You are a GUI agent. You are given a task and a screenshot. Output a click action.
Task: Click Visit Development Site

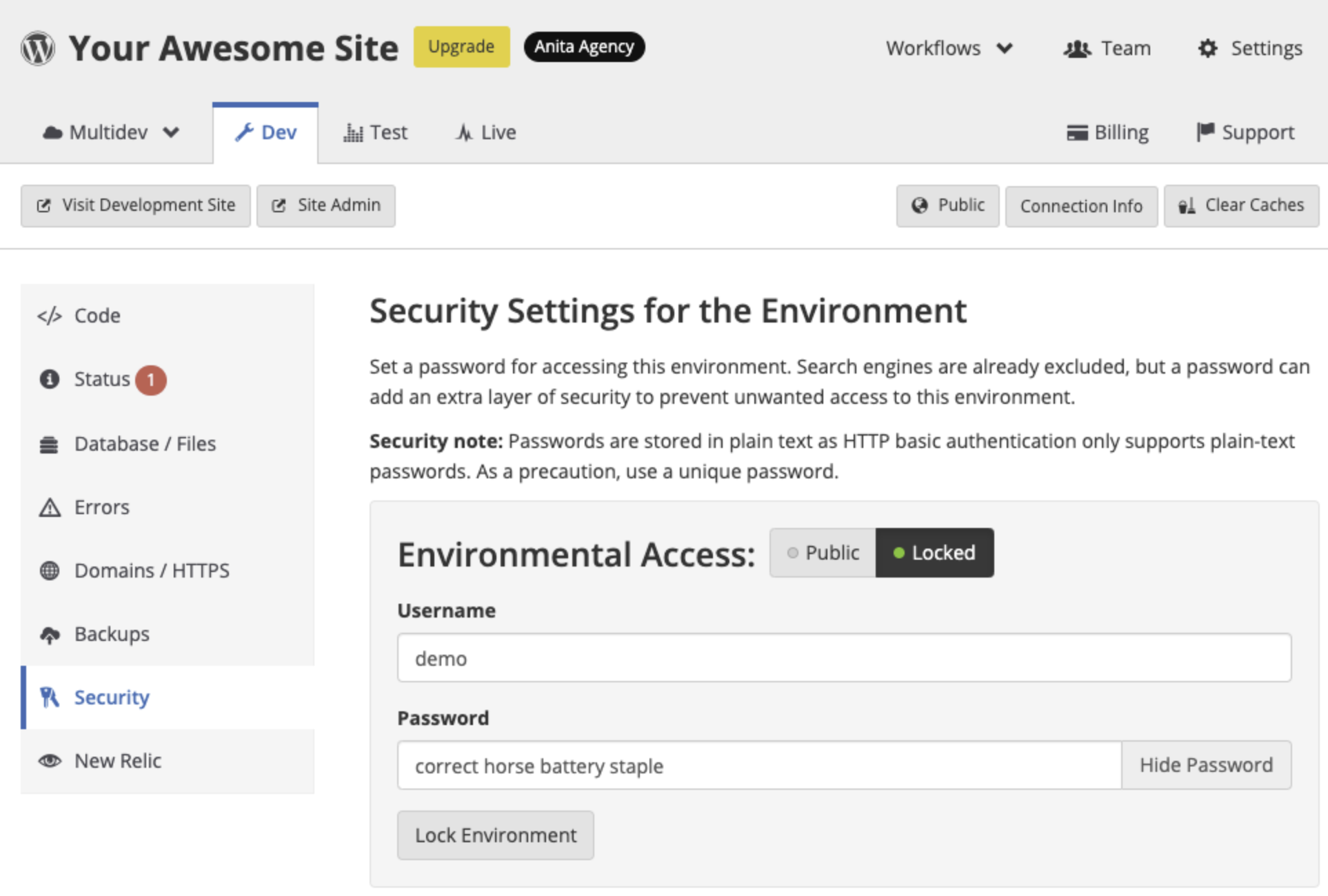click(x=135, y=205)
